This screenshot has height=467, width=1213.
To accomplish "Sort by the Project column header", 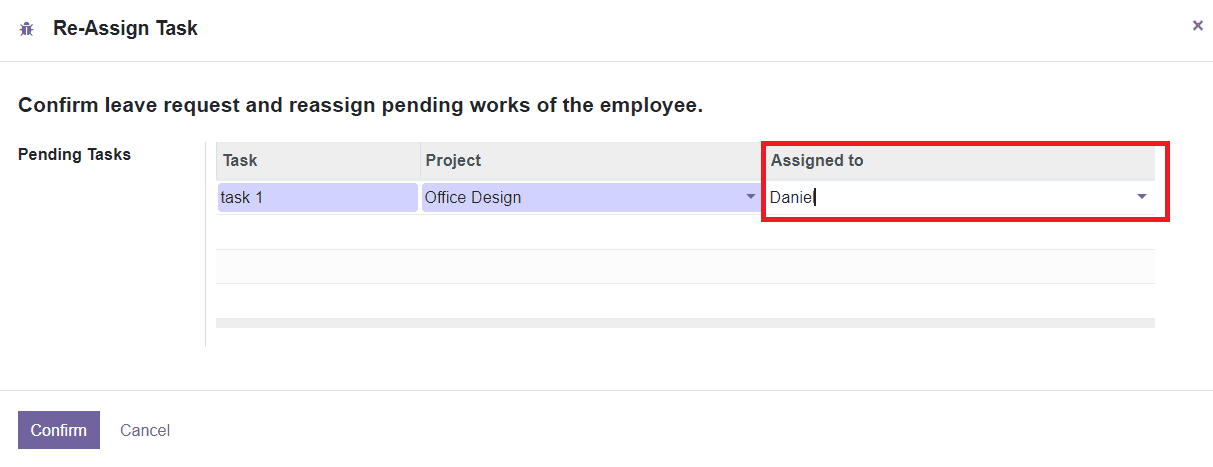I will point(453,160).
